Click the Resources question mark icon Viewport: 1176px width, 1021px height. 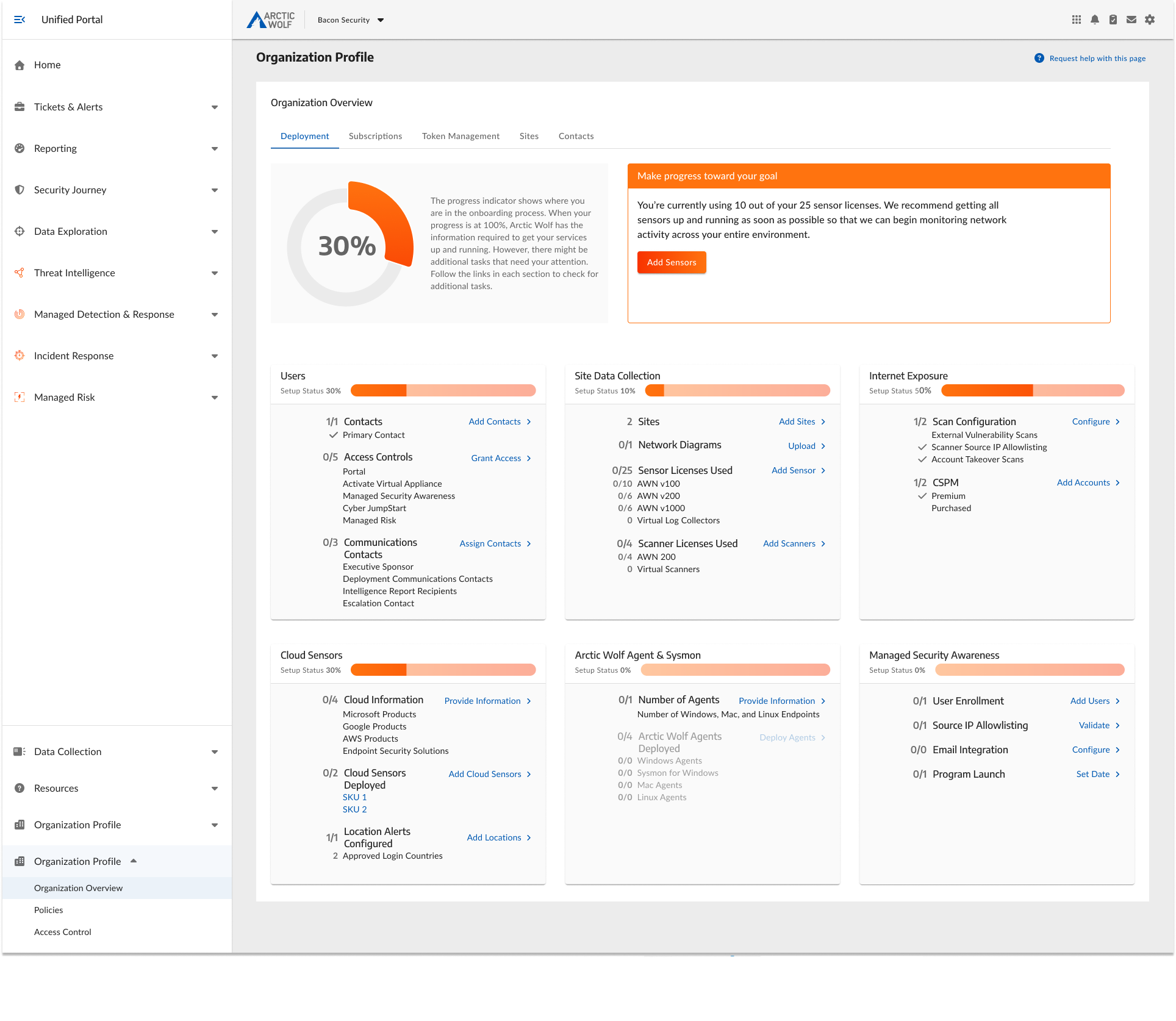pyautogui.click(x=20, y=788)
